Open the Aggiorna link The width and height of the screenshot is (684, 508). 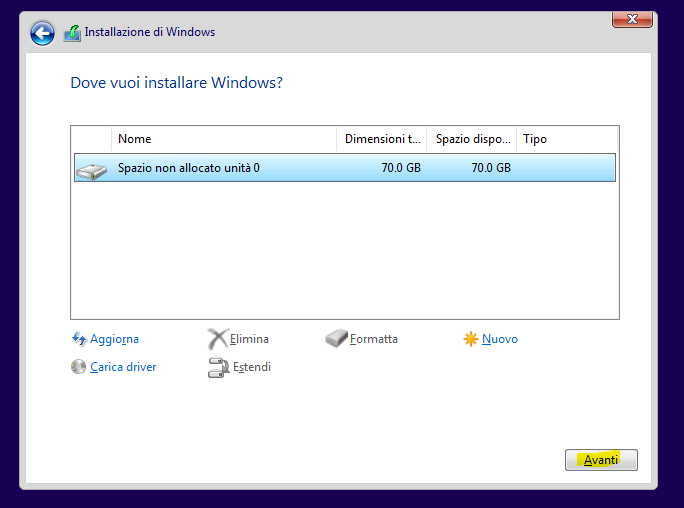[x=114, y=339]
